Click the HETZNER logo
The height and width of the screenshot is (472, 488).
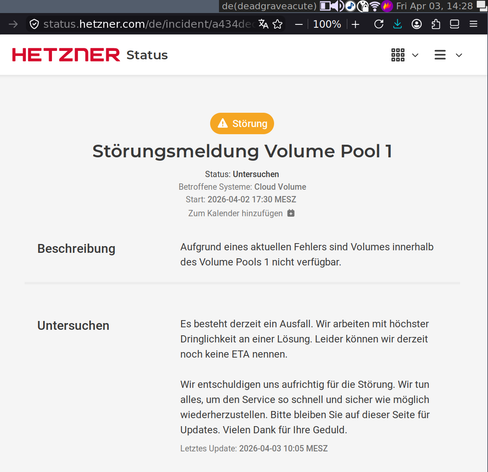66,55
